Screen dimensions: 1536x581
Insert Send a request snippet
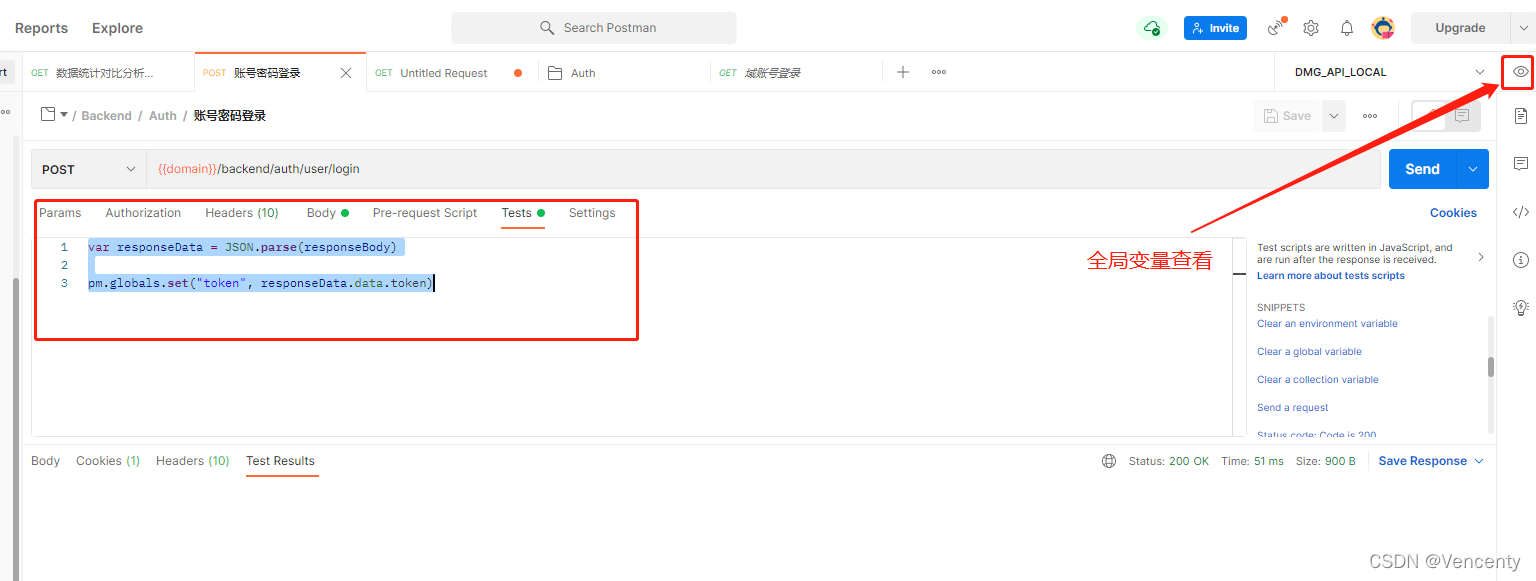click(x=1292, y=408)
